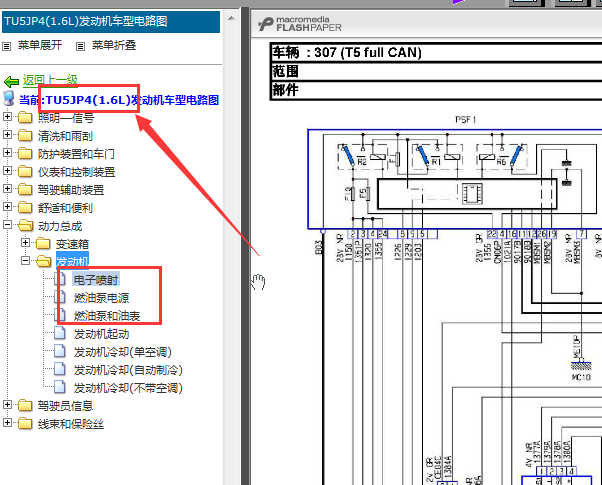Click the document icon of 发动机起动
This screenshot has width=602, height=485.
point(60,333)
